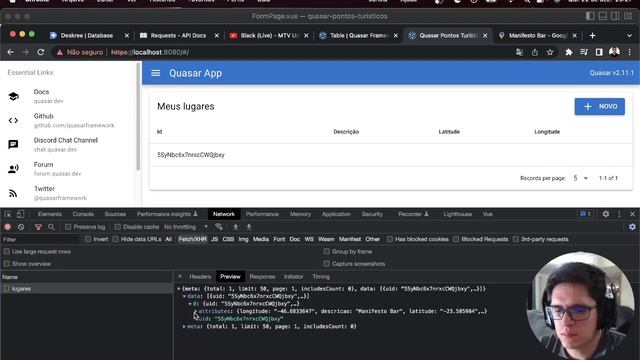The height and width of the screenshot is (360, 640).
Task: Click the Discord chat bubble icon
Action: point(13,144)
